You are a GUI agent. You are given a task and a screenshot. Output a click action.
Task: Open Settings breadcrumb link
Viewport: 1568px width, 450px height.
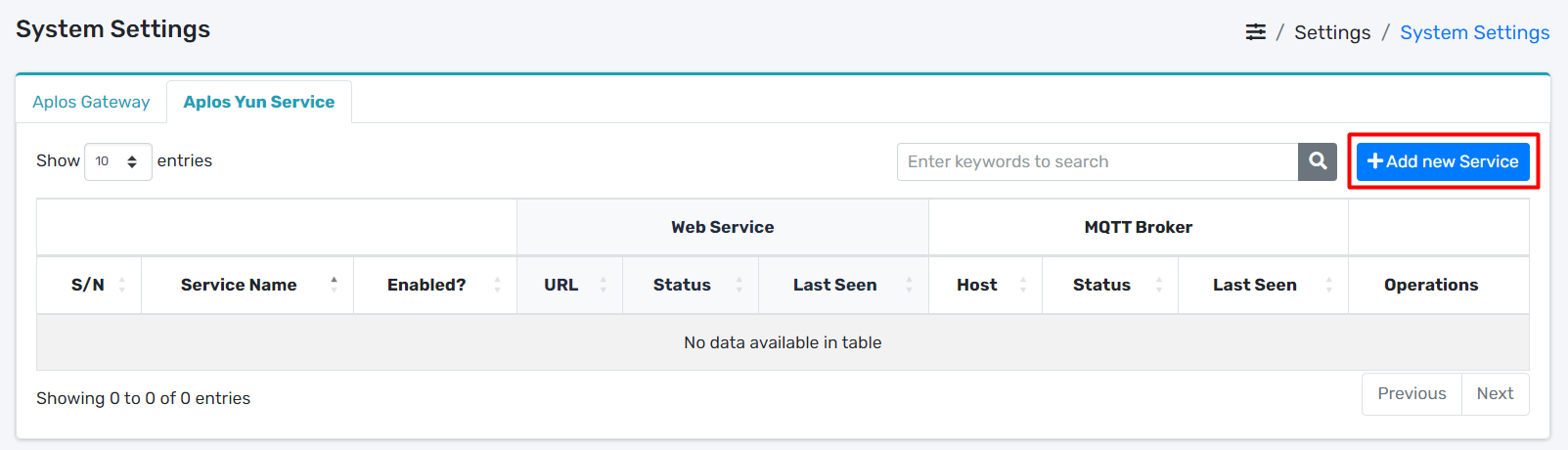tap(1331, 32)
